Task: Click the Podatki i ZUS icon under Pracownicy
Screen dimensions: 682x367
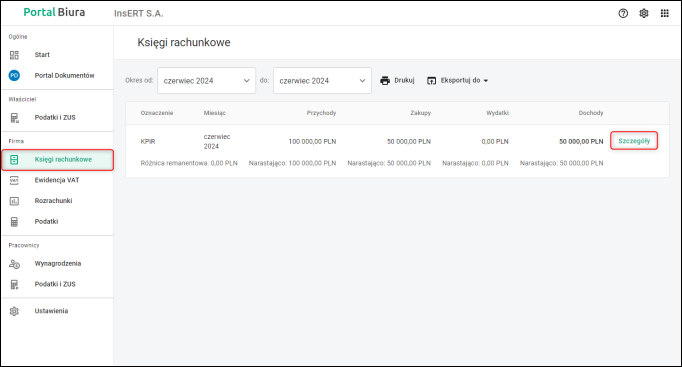Action: point(14,284)
